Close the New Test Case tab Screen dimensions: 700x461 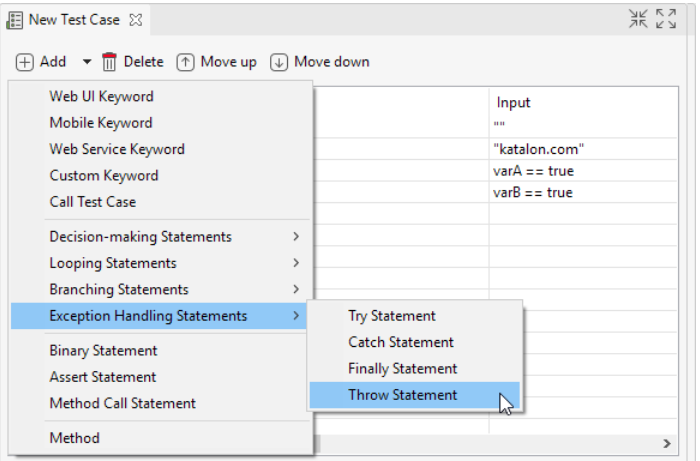pyautogui.click(x=136, y=19)
